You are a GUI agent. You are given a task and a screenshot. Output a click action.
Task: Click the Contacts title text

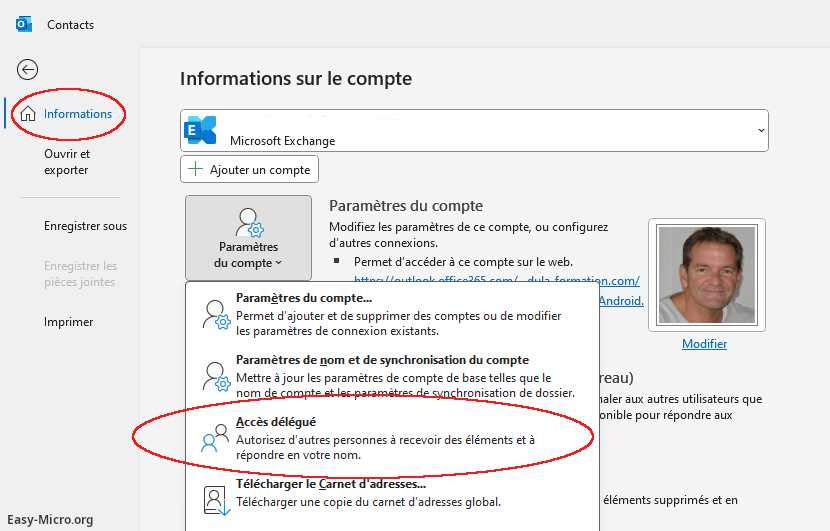coord(70,25)
